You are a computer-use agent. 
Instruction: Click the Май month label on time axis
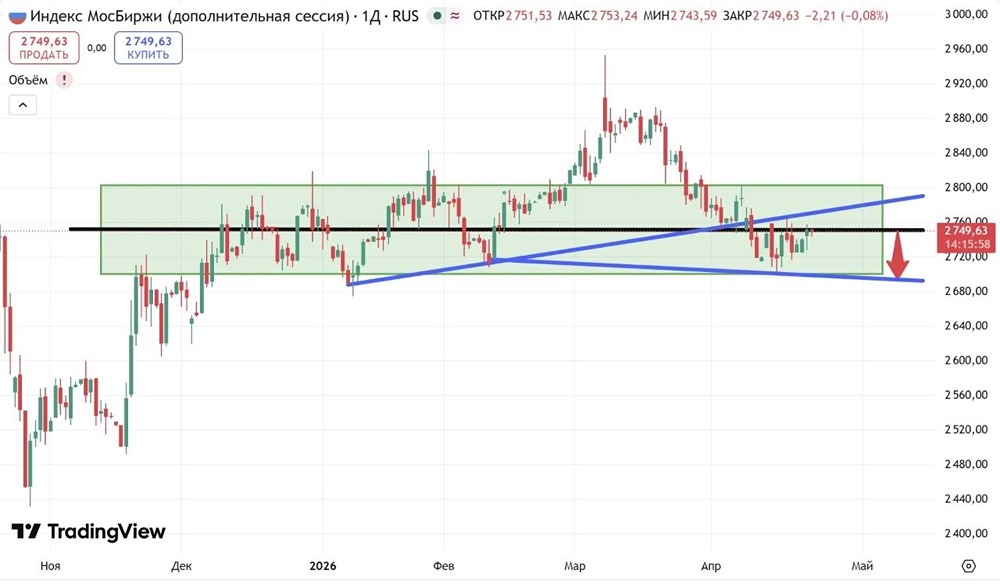tap(862, 566)
